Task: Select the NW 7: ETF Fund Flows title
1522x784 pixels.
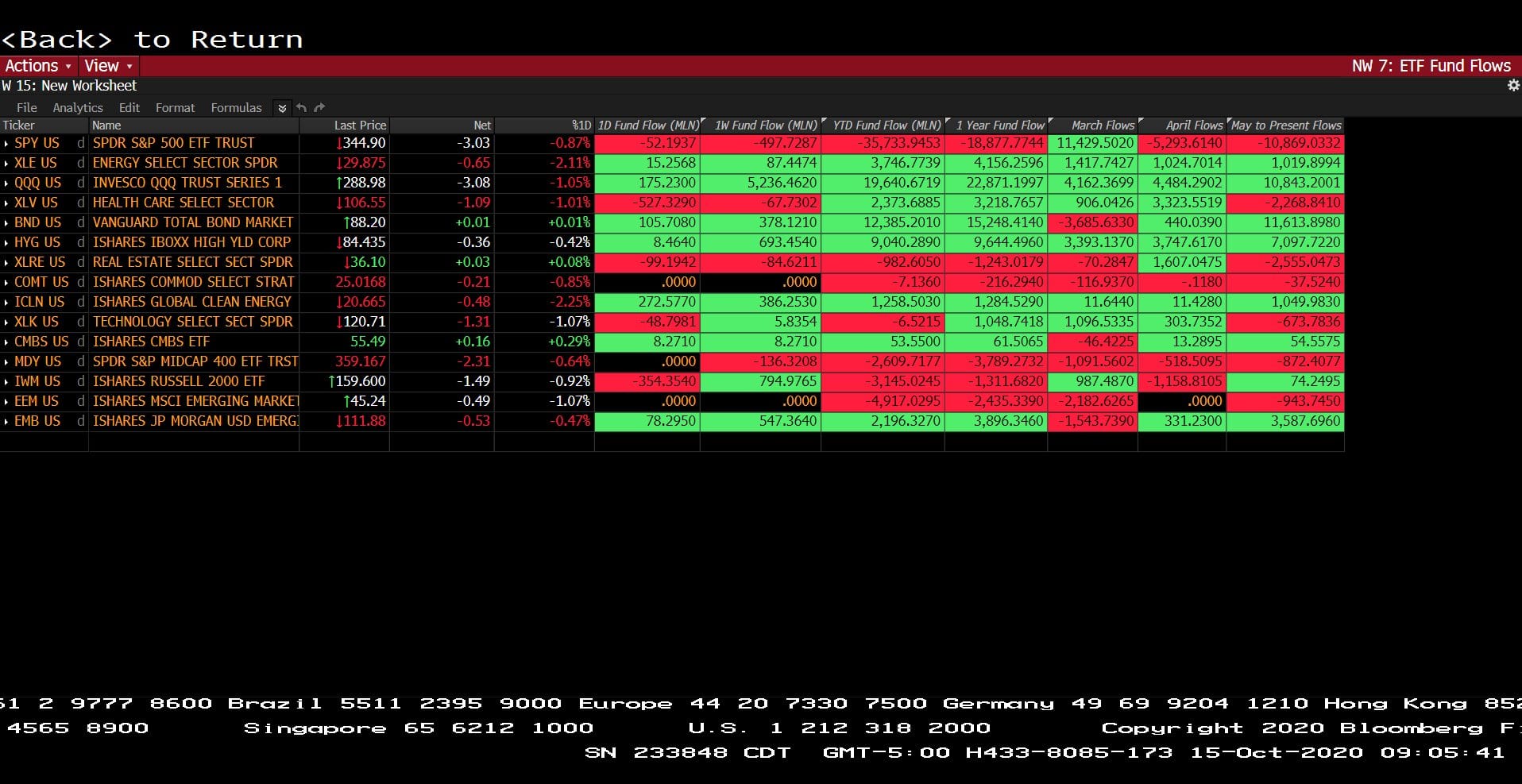Action: coord(1431,66)
